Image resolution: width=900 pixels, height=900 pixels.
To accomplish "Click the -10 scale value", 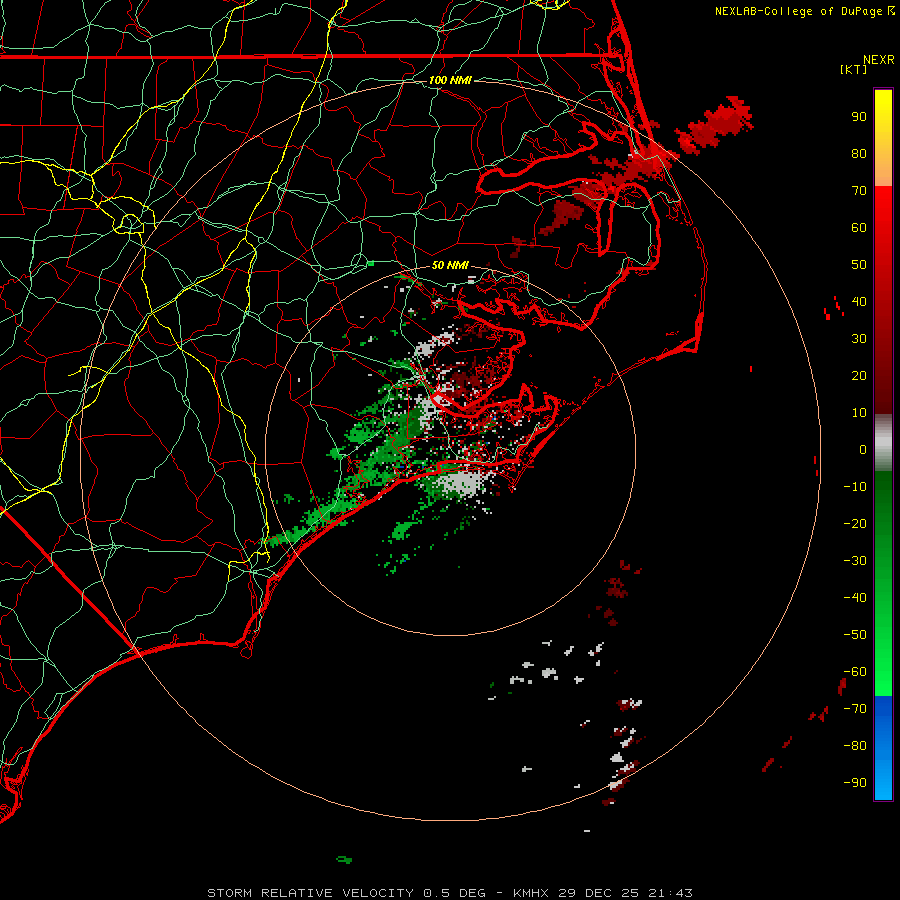I will 855,487.
